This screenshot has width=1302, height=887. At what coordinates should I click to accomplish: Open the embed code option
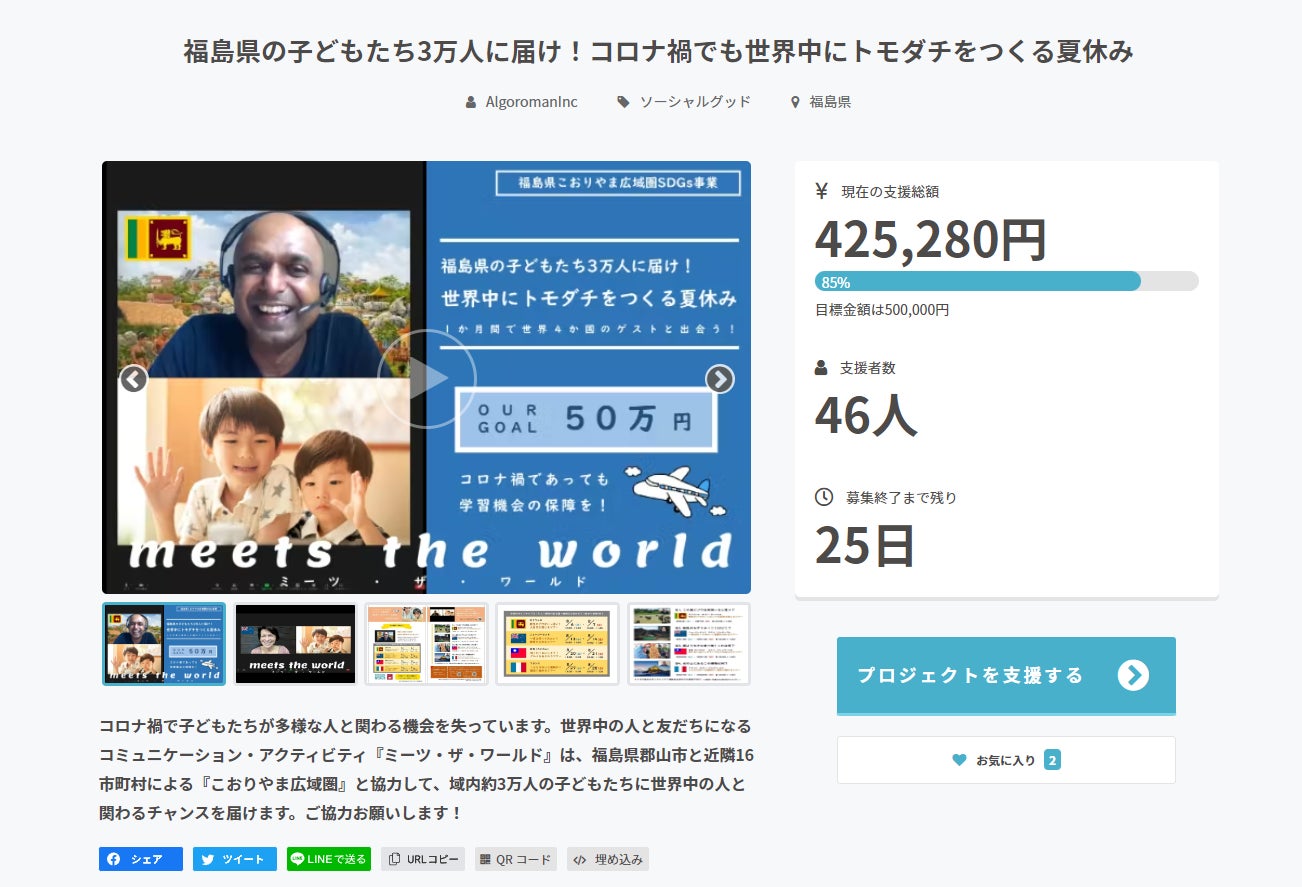pos(608,859)
